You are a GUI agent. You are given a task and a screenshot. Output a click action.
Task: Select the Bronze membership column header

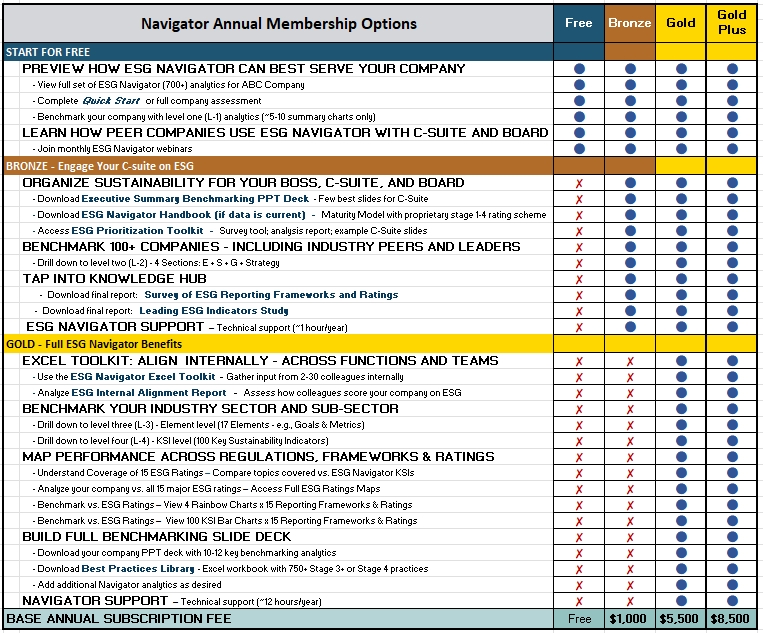click(x=630, y=23)
